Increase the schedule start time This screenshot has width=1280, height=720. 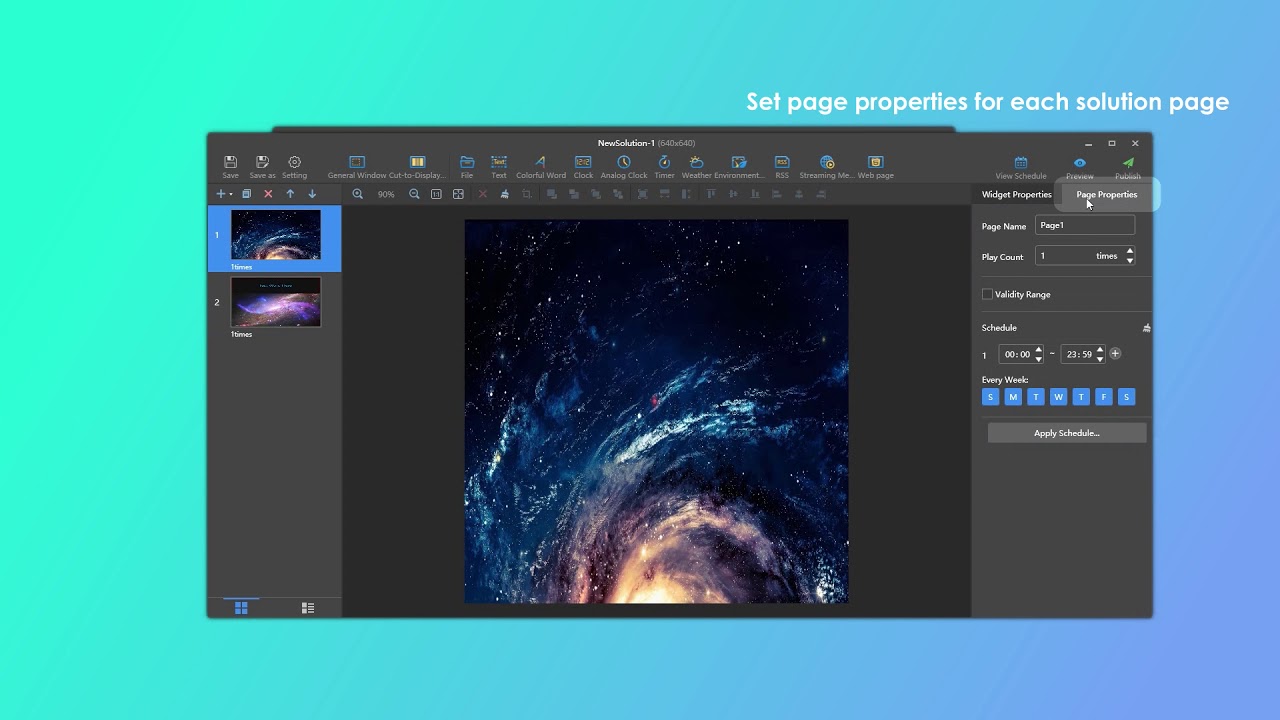(1038, 349)
